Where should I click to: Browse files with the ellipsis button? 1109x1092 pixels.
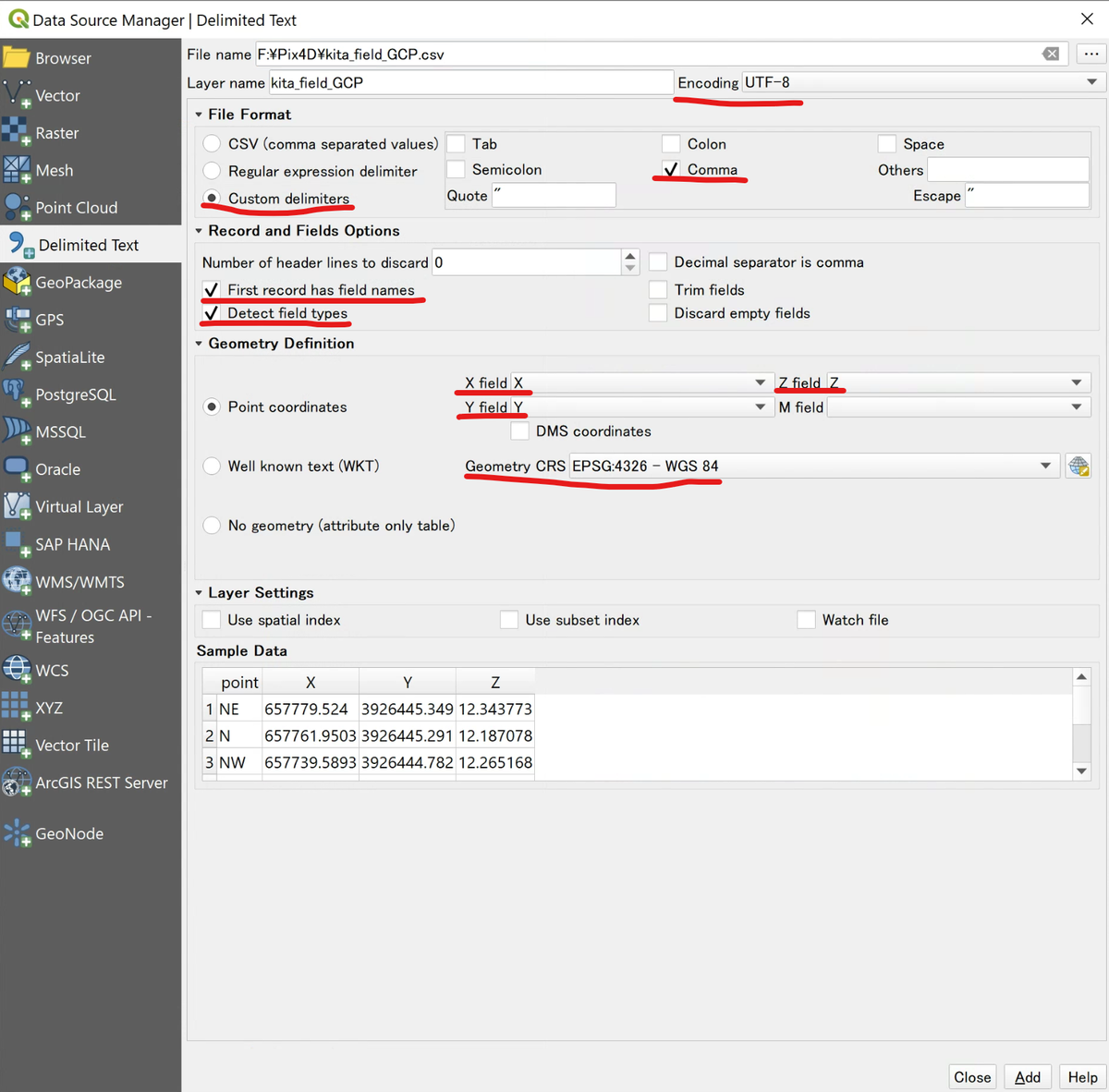click(x=1091, y=54)
